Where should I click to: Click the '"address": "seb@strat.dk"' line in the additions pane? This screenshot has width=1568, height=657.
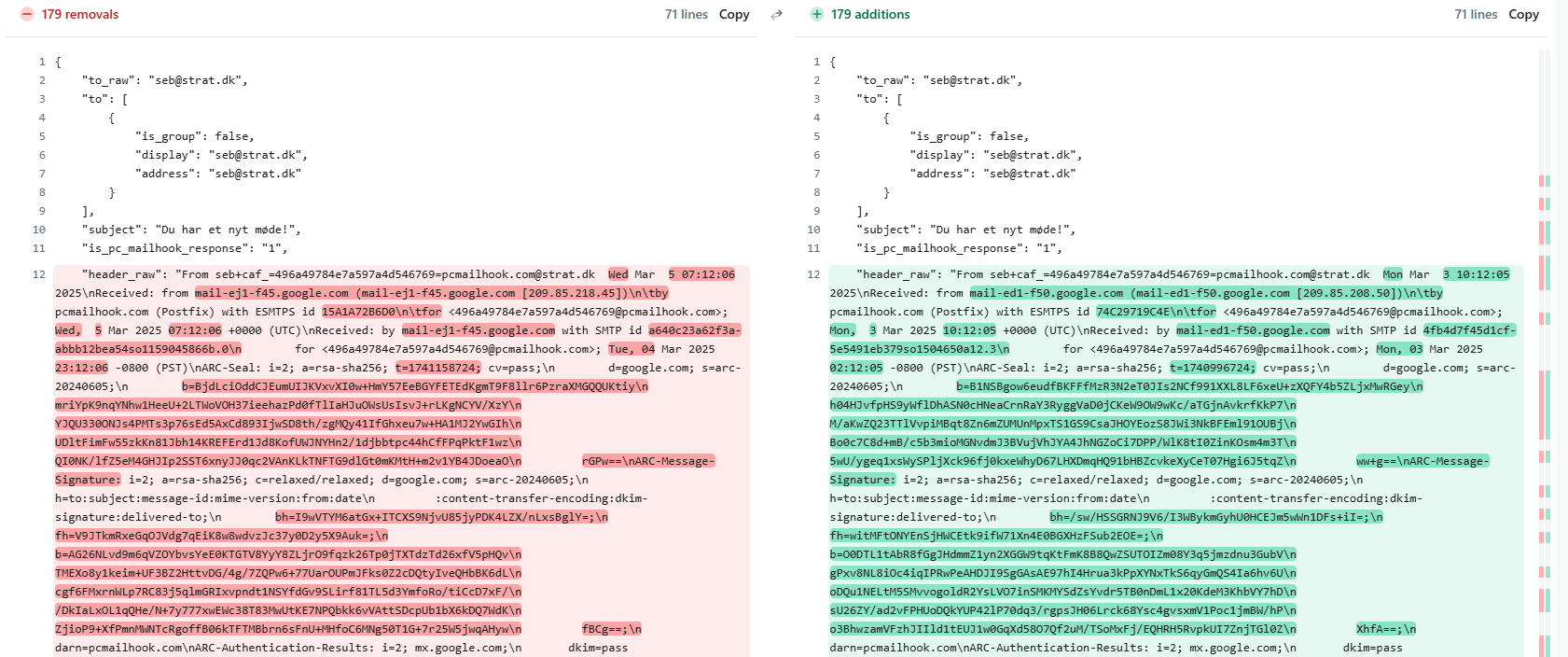pos(992,174)
